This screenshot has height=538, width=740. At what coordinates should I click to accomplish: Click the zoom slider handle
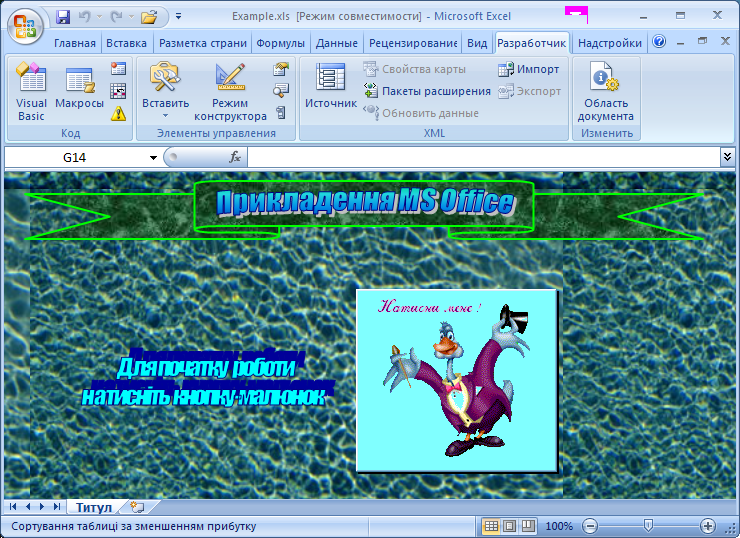click(x=648, y=525)
